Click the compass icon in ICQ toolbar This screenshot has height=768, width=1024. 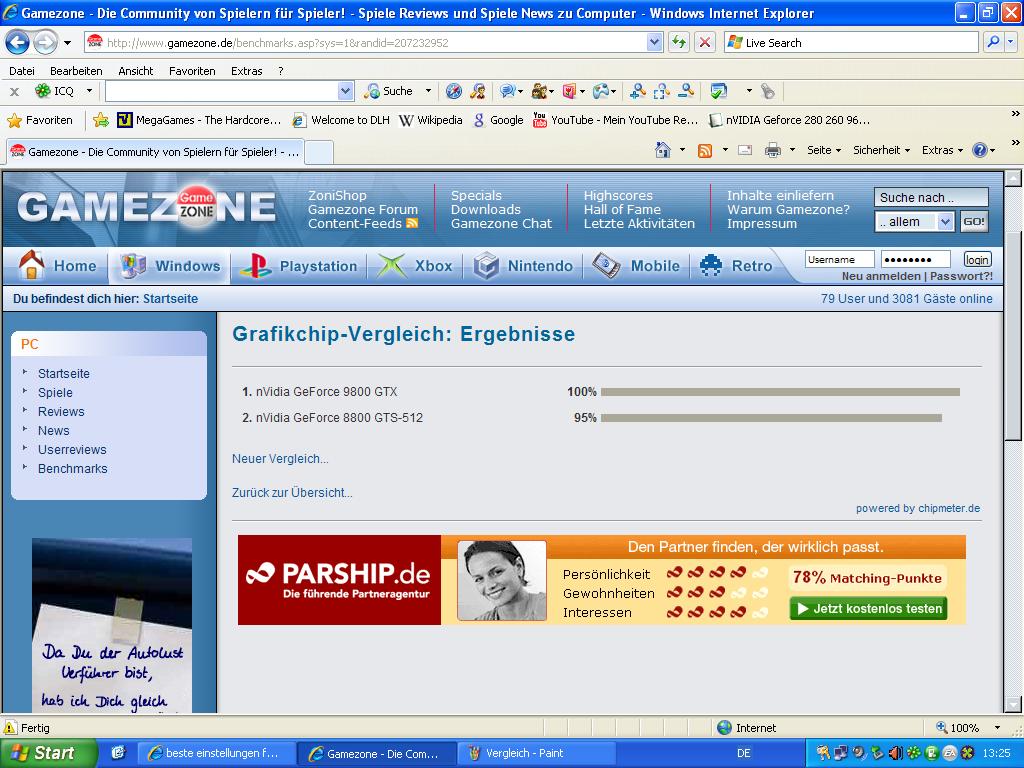click(x=453, y=91)
